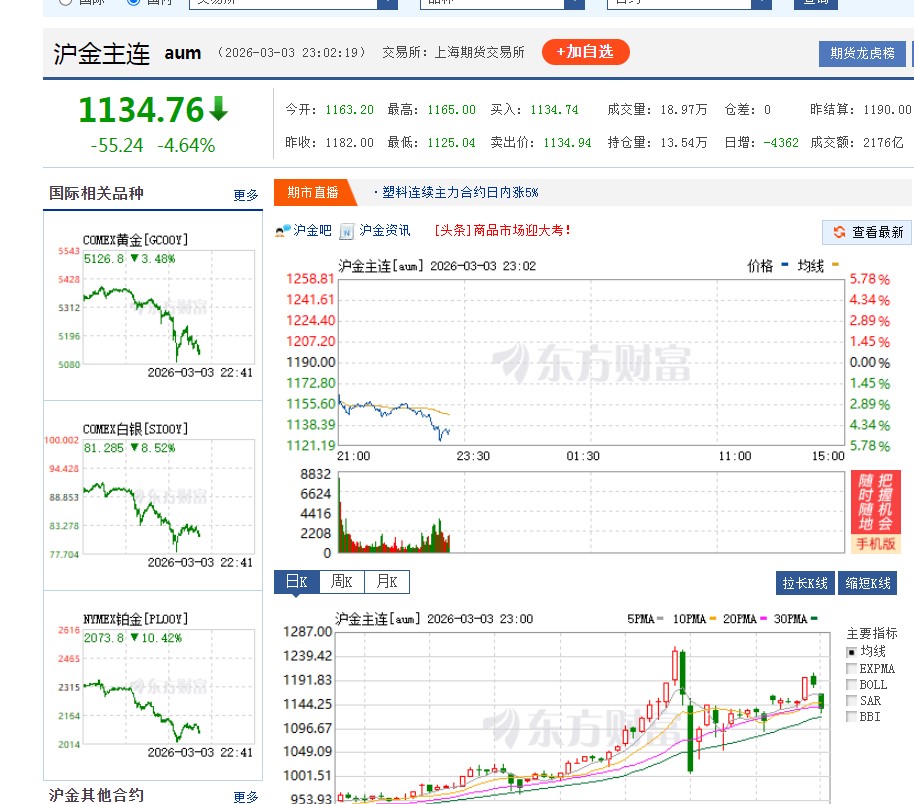Open the date dropdown before 查询
This screenshot has width=914, height=804.
pos(690,3)
